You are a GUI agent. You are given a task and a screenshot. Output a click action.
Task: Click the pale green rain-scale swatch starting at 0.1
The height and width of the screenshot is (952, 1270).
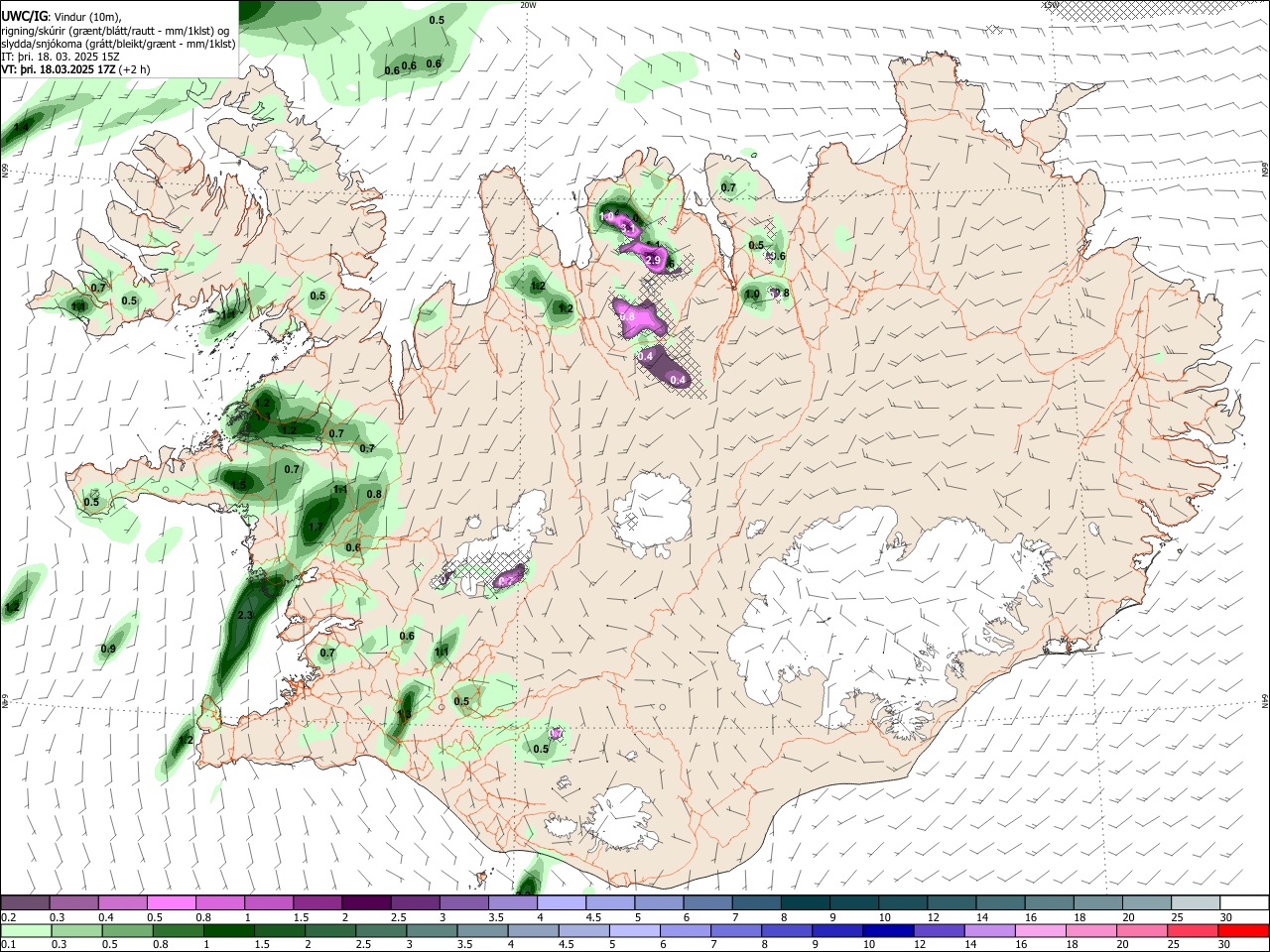pyautogui.click(x=26, y=930)
